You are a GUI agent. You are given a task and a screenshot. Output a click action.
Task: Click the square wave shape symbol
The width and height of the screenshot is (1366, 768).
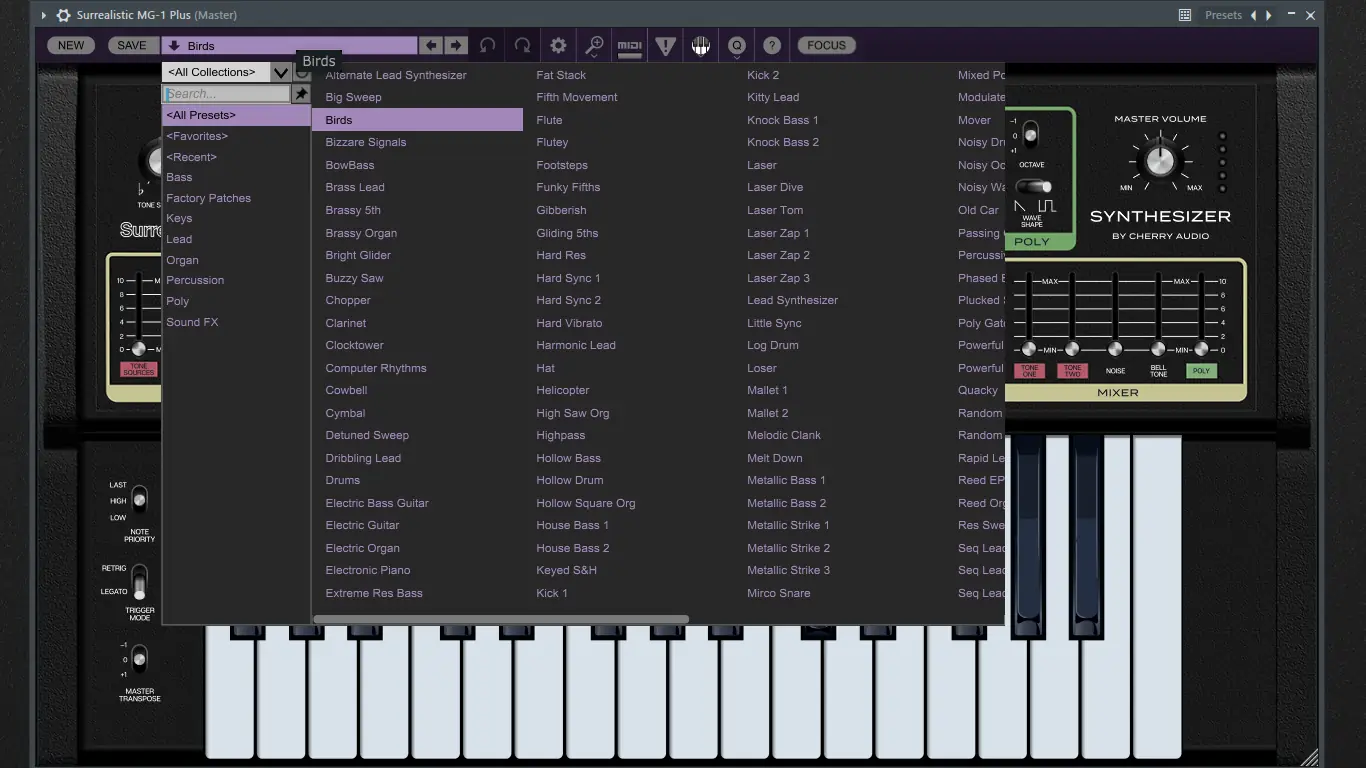pos(1047,207)
